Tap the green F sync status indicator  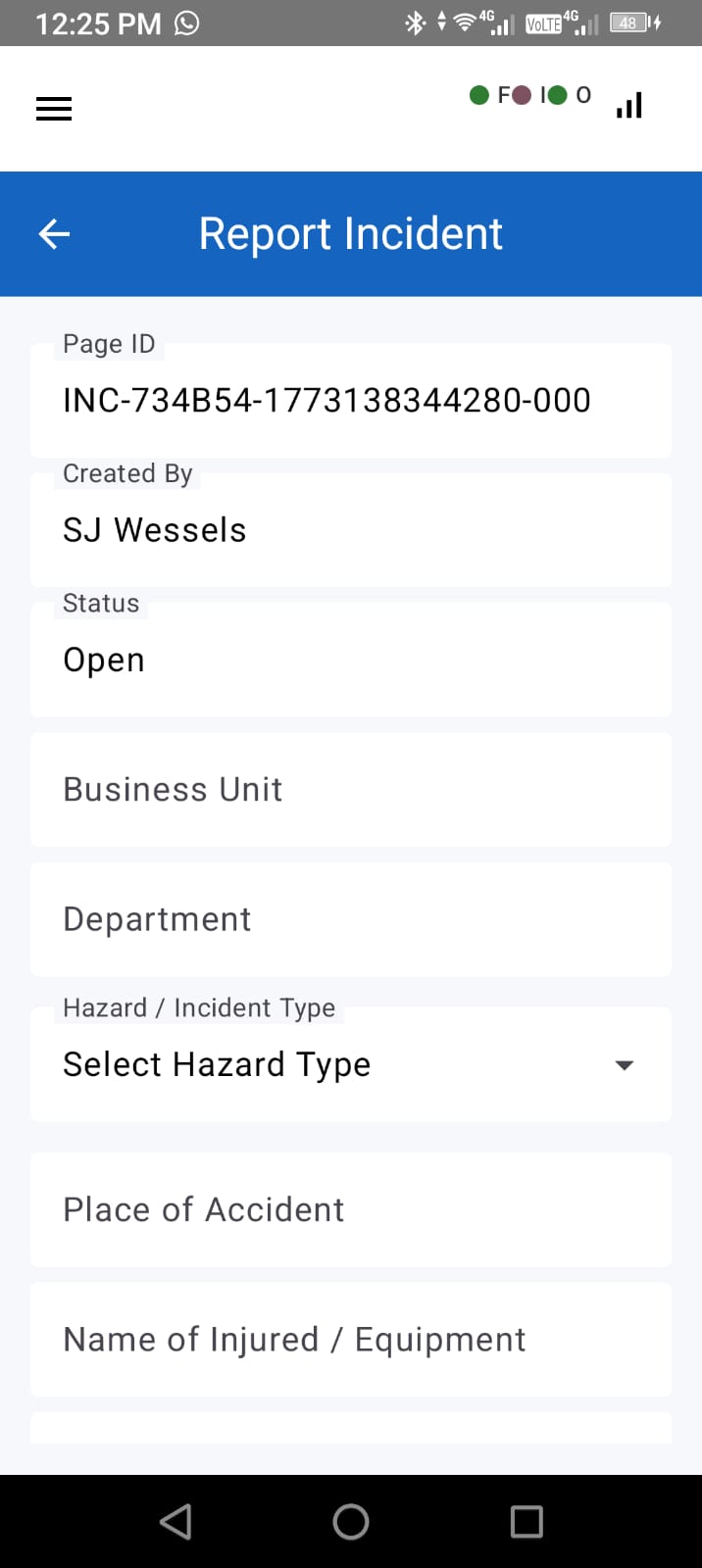[x=479, y=95]
